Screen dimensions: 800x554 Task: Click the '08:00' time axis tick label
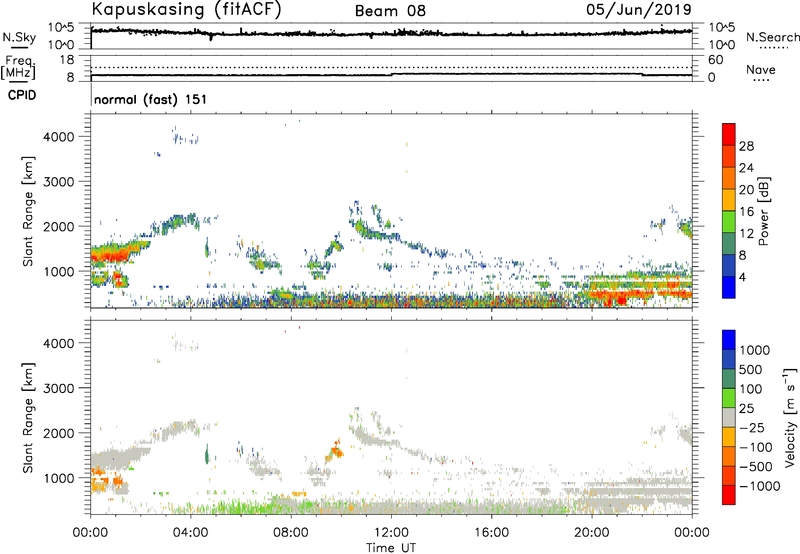point(291,533)
